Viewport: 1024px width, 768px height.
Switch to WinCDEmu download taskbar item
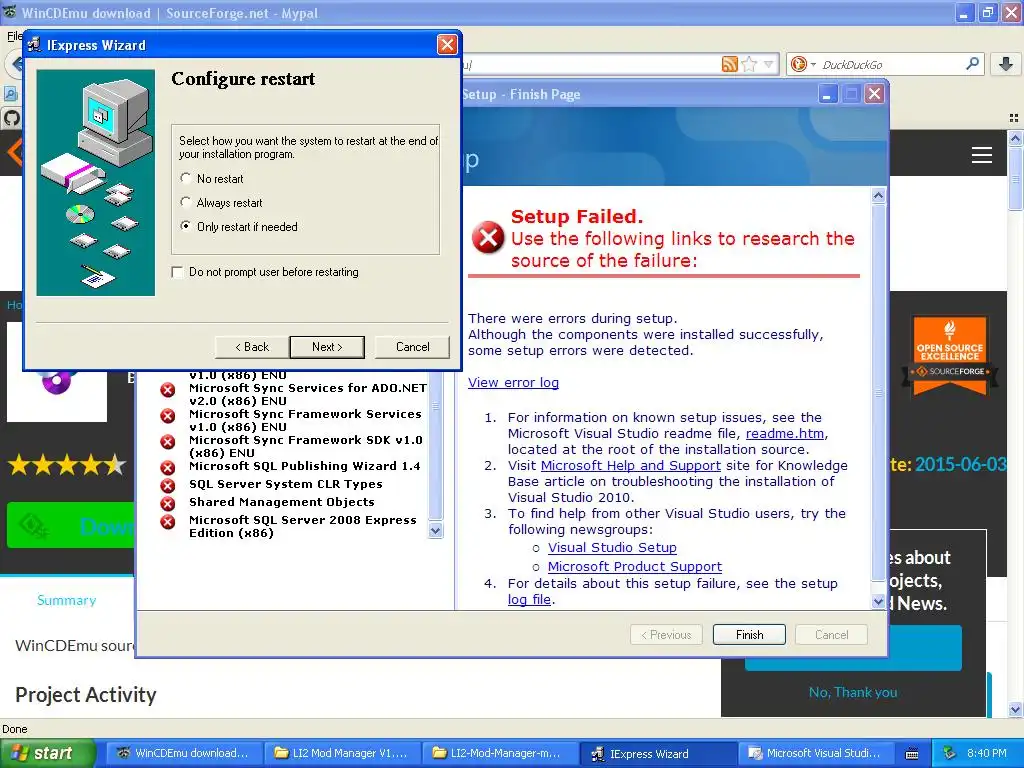pyautogui.click(x=184, y=753)
